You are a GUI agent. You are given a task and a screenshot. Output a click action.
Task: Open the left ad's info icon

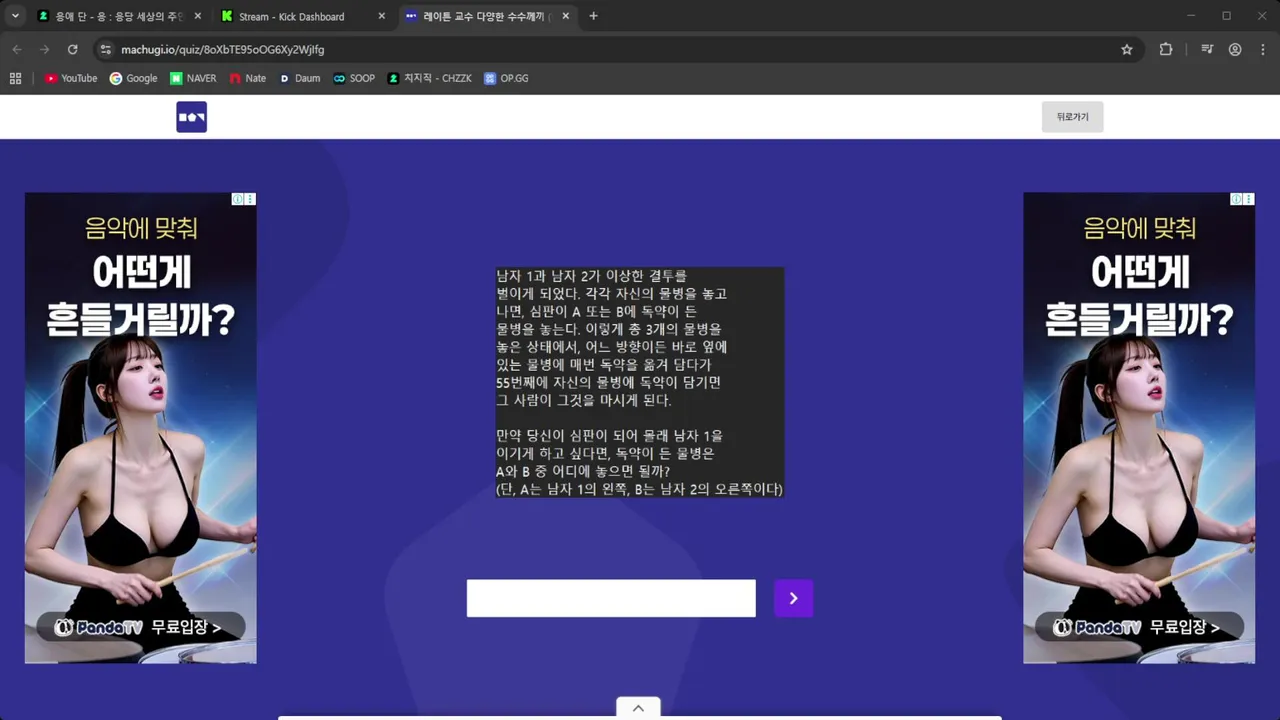238,199
